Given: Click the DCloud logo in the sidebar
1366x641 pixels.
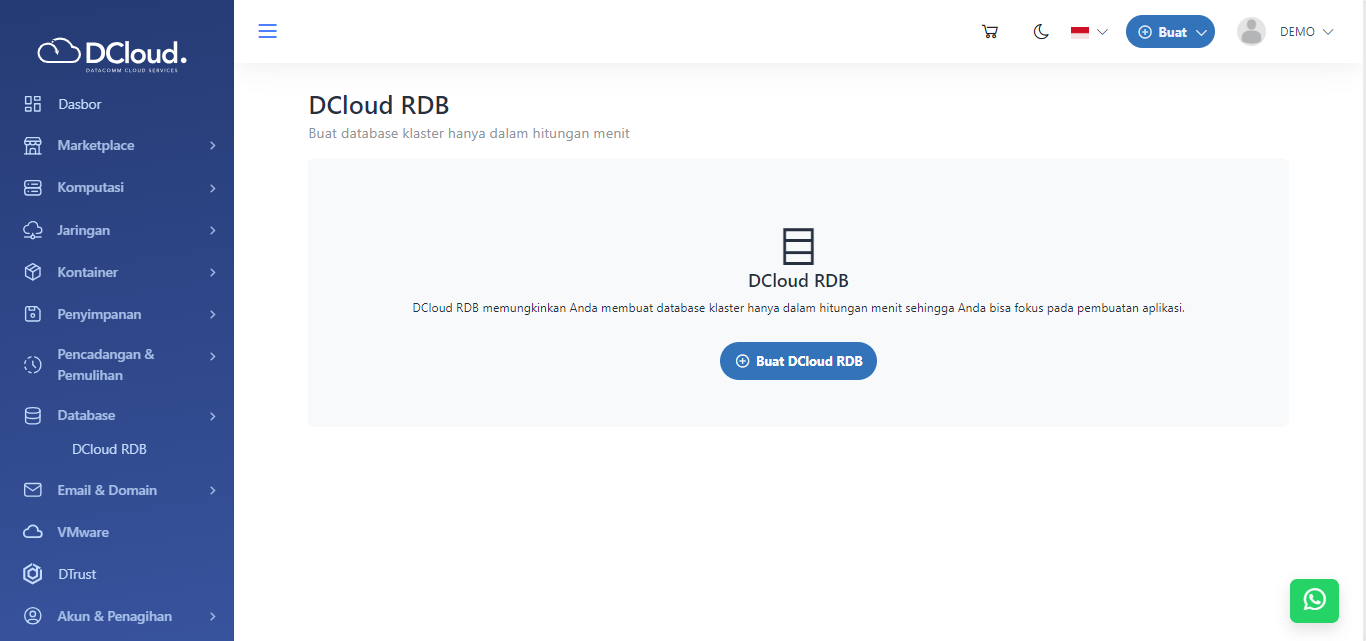Looking at the screenshot, I should point(108,51).
